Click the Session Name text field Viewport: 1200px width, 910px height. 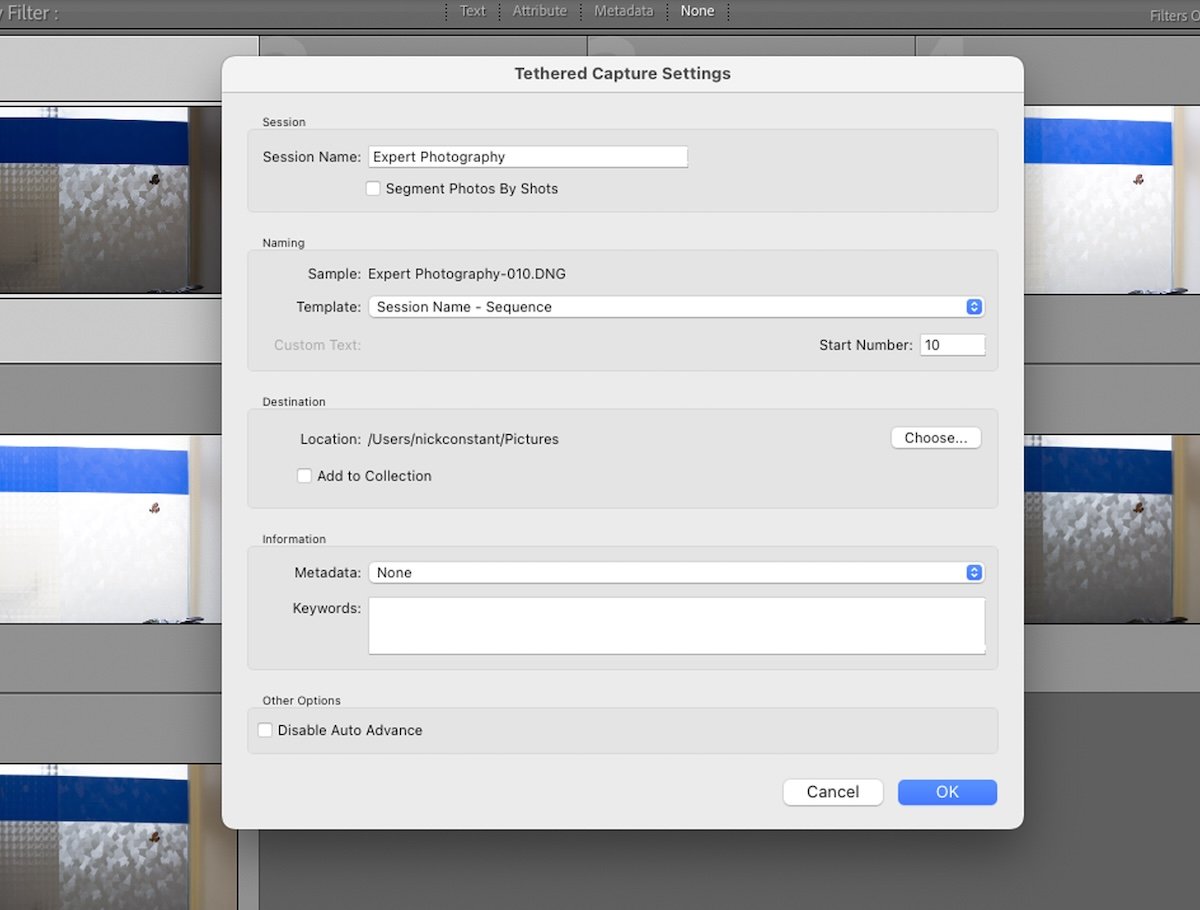[x=528, y=156]
